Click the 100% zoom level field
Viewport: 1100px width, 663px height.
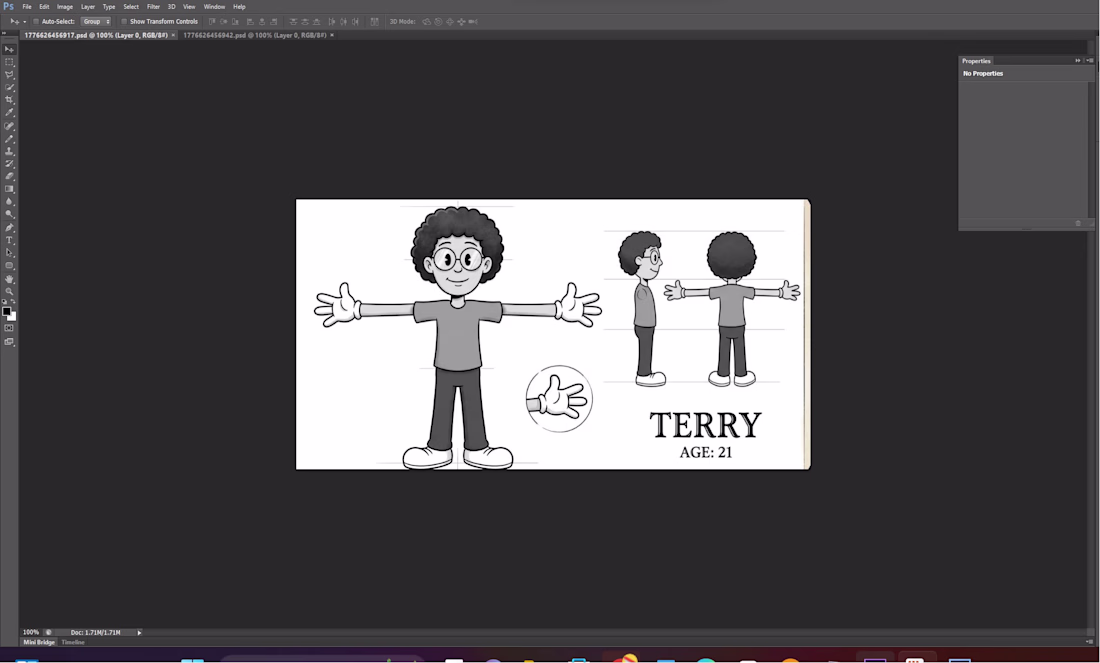click(31, 633)
